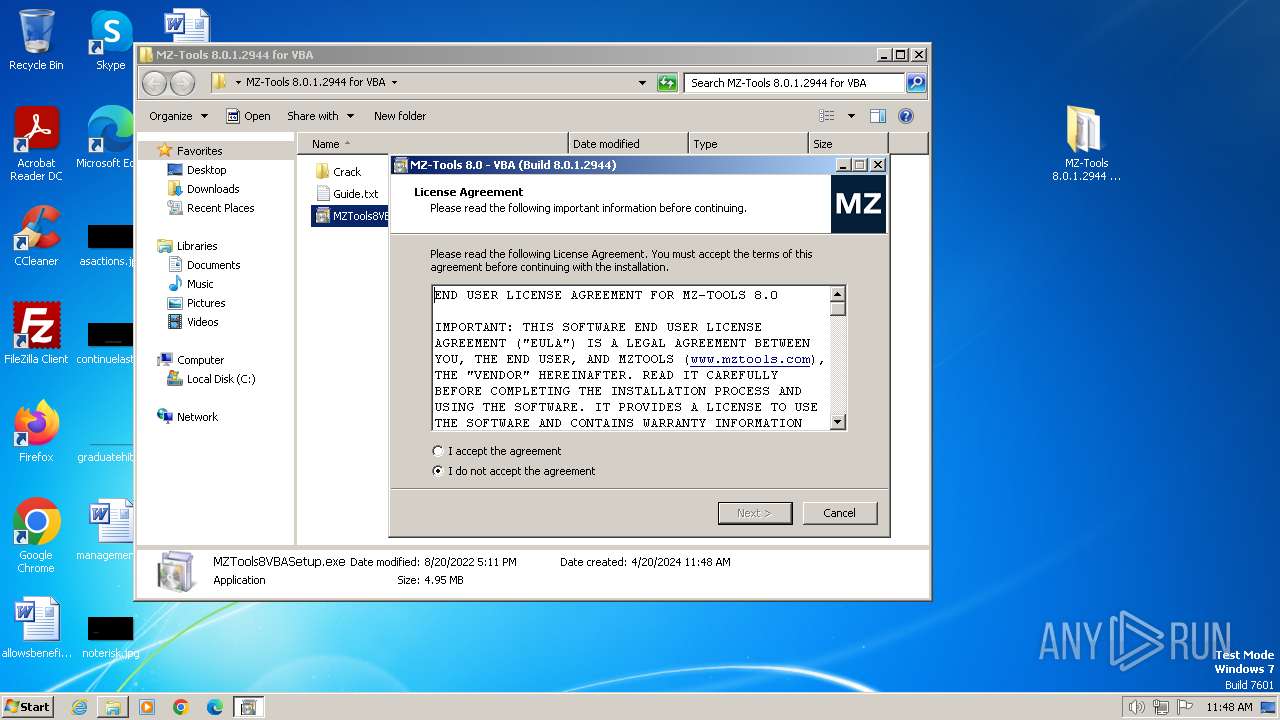Click the change view icon
Viewport: 1280px width, 720px height.
tap(827, 116)
